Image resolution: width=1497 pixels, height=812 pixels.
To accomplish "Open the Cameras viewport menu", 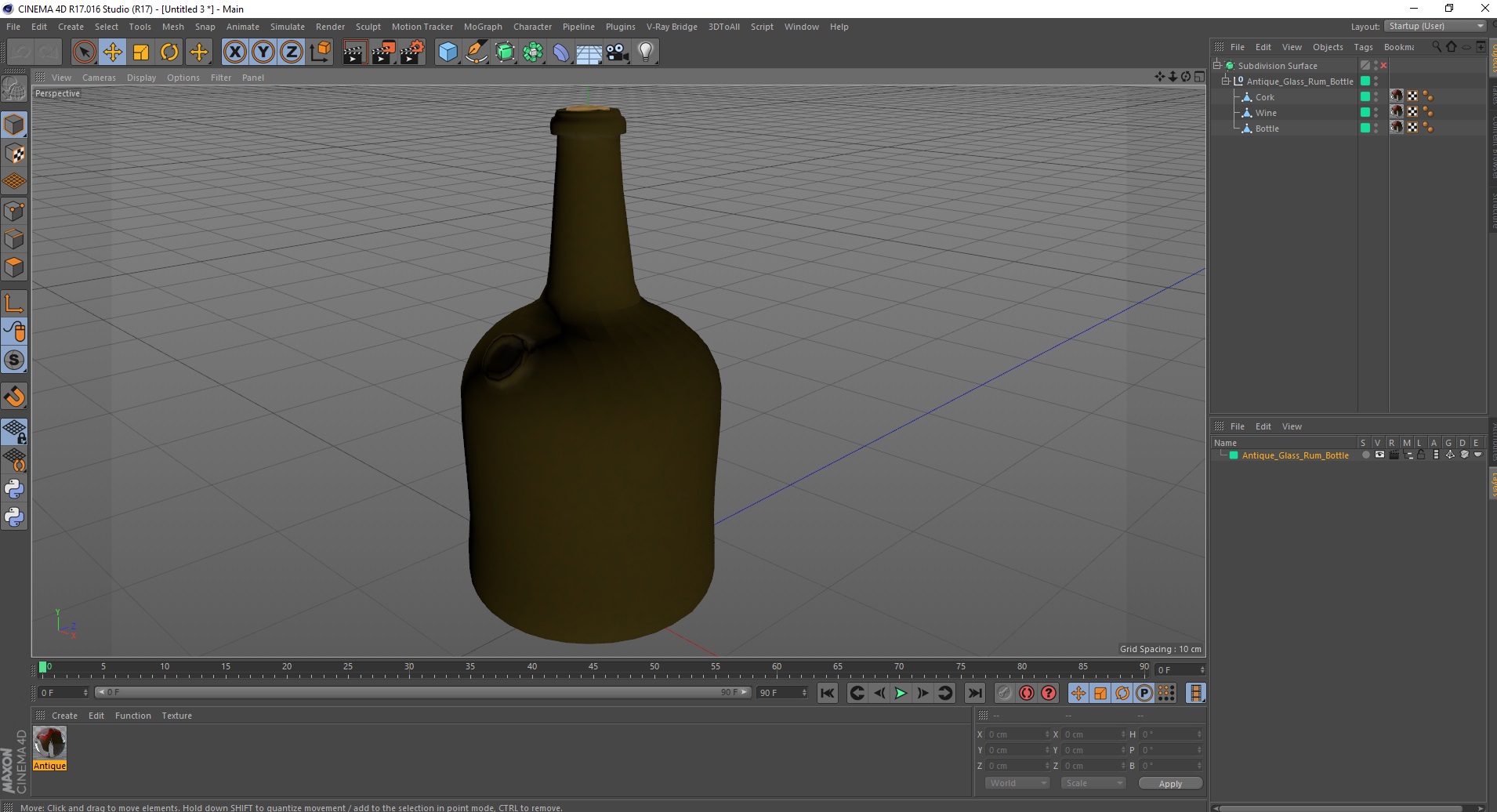I will (x=99, y=78).
